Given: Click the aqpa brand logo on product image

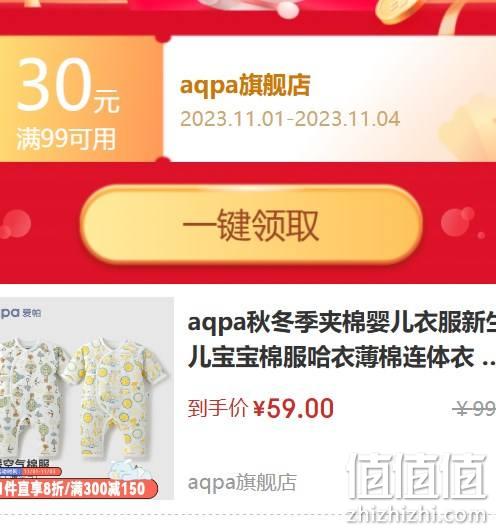Looking at the screenshot, I should (x=20, y=312).
